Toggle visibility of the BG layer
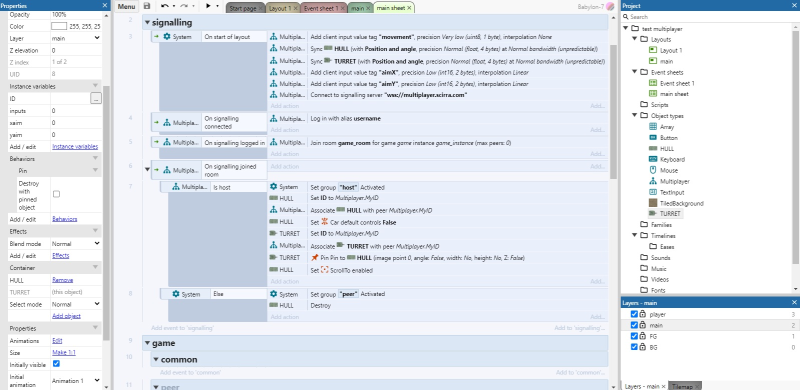 click(x=634, y=347)
